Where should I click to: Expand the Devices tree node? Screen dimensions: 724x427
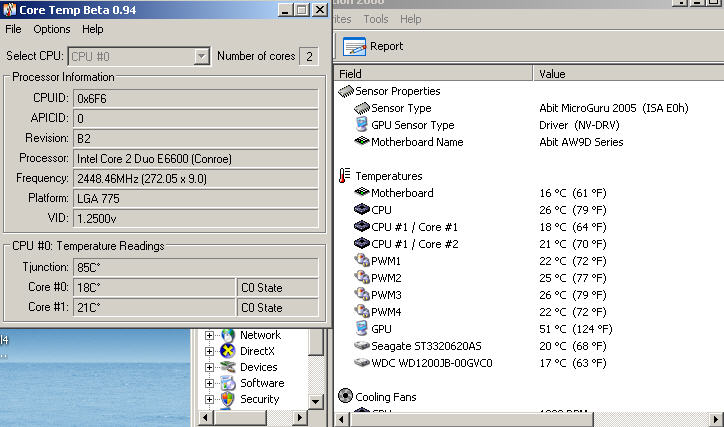click(210, 367)
